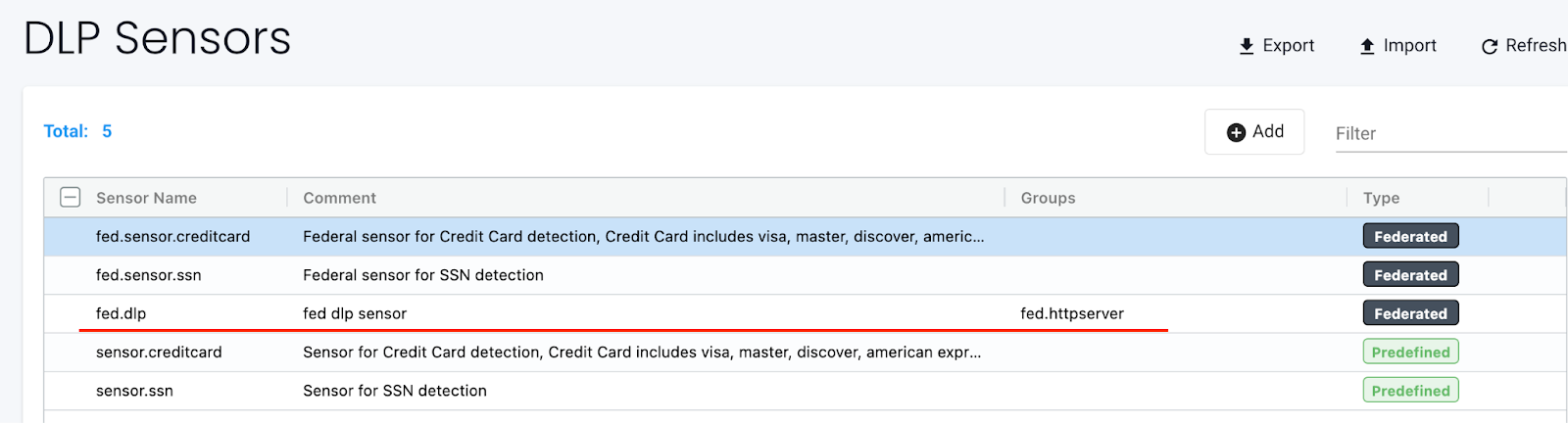This screenshot has width=1568, height=423.
Task: Select the fed.dlp sensor row
Action: coord(121,313)
